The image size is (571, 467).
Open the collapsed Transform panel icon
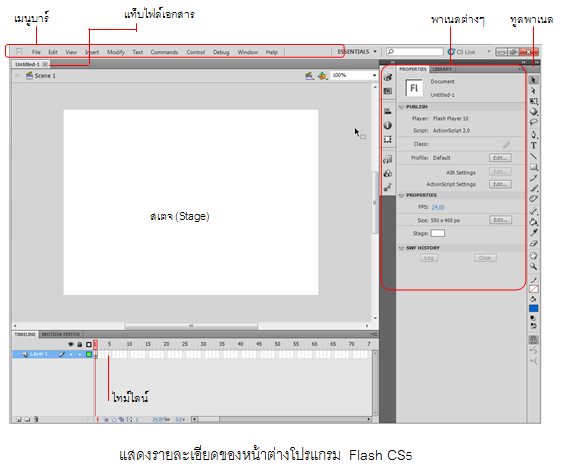tap(388, 140)
